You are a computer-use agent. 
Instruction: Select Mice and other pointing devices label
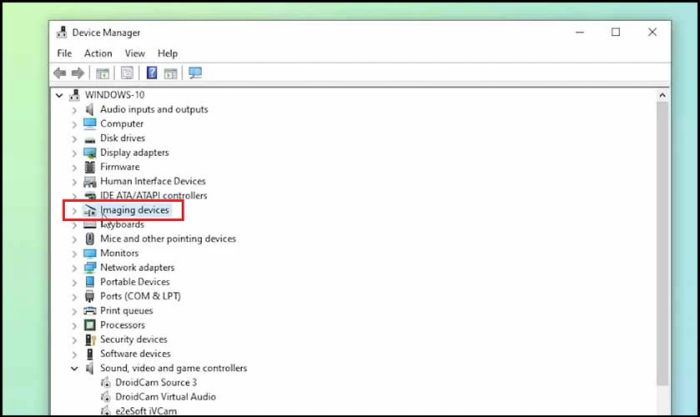pyautogui.click(x=168, y=238)
